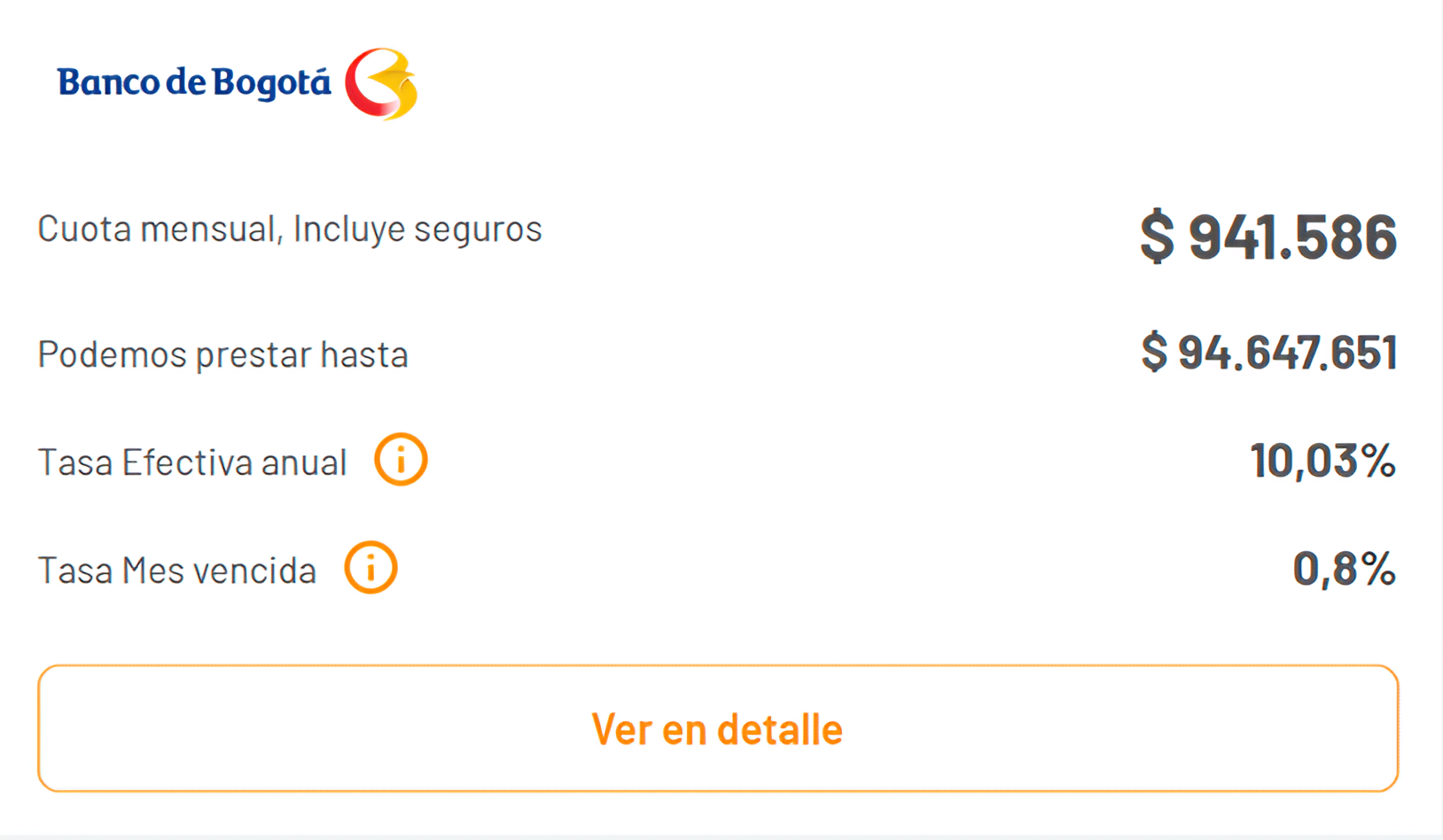
Task: Click the bank's red and yellow emblem
Action: pos(381,84)
